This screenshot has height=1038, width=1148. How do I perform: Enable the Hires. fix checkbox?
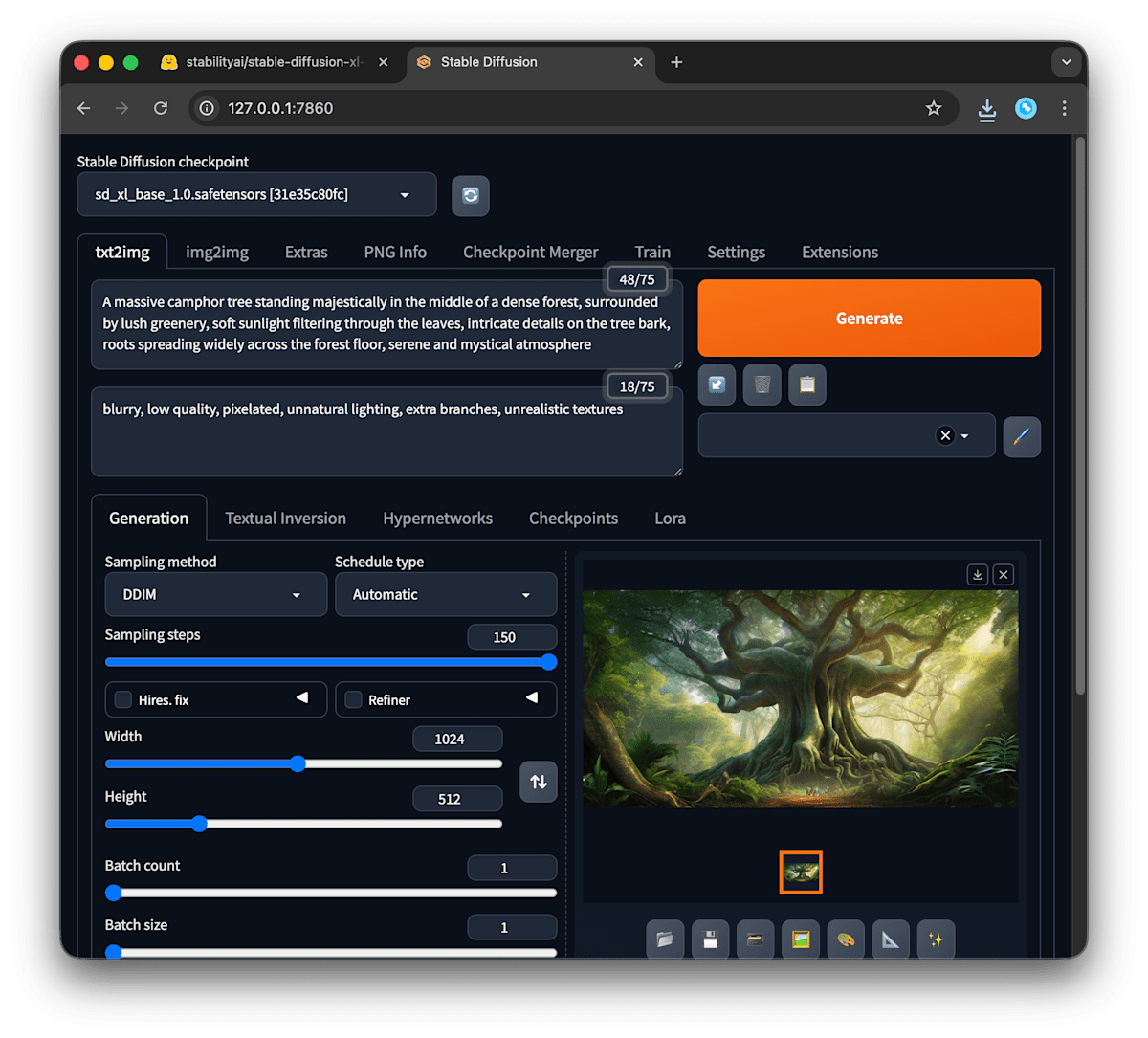[123, 699]
